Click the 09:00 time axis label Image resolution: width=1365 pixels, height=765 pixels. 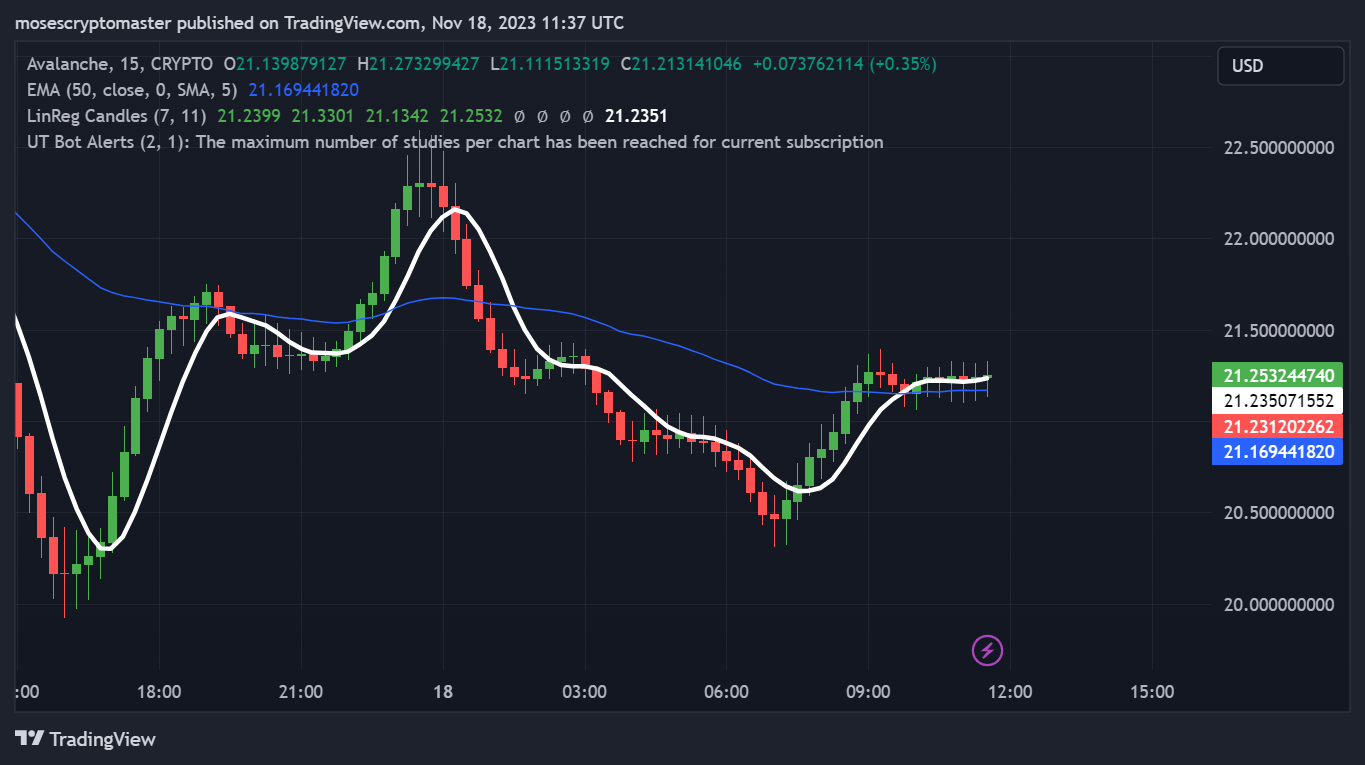(x=868, y=691)
